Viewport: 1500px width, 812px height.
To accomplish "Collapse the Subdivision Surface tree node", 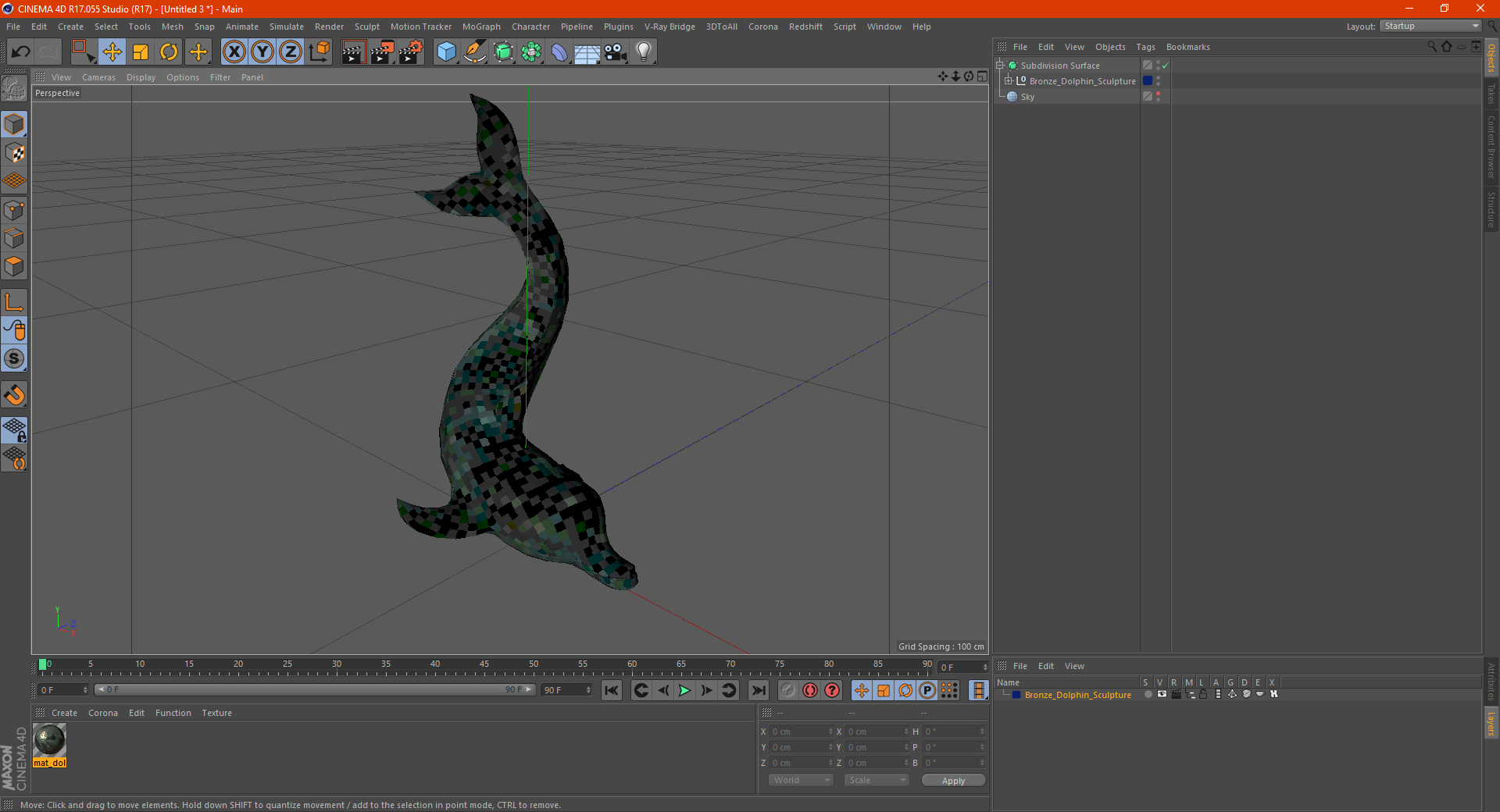I will 999,66.
